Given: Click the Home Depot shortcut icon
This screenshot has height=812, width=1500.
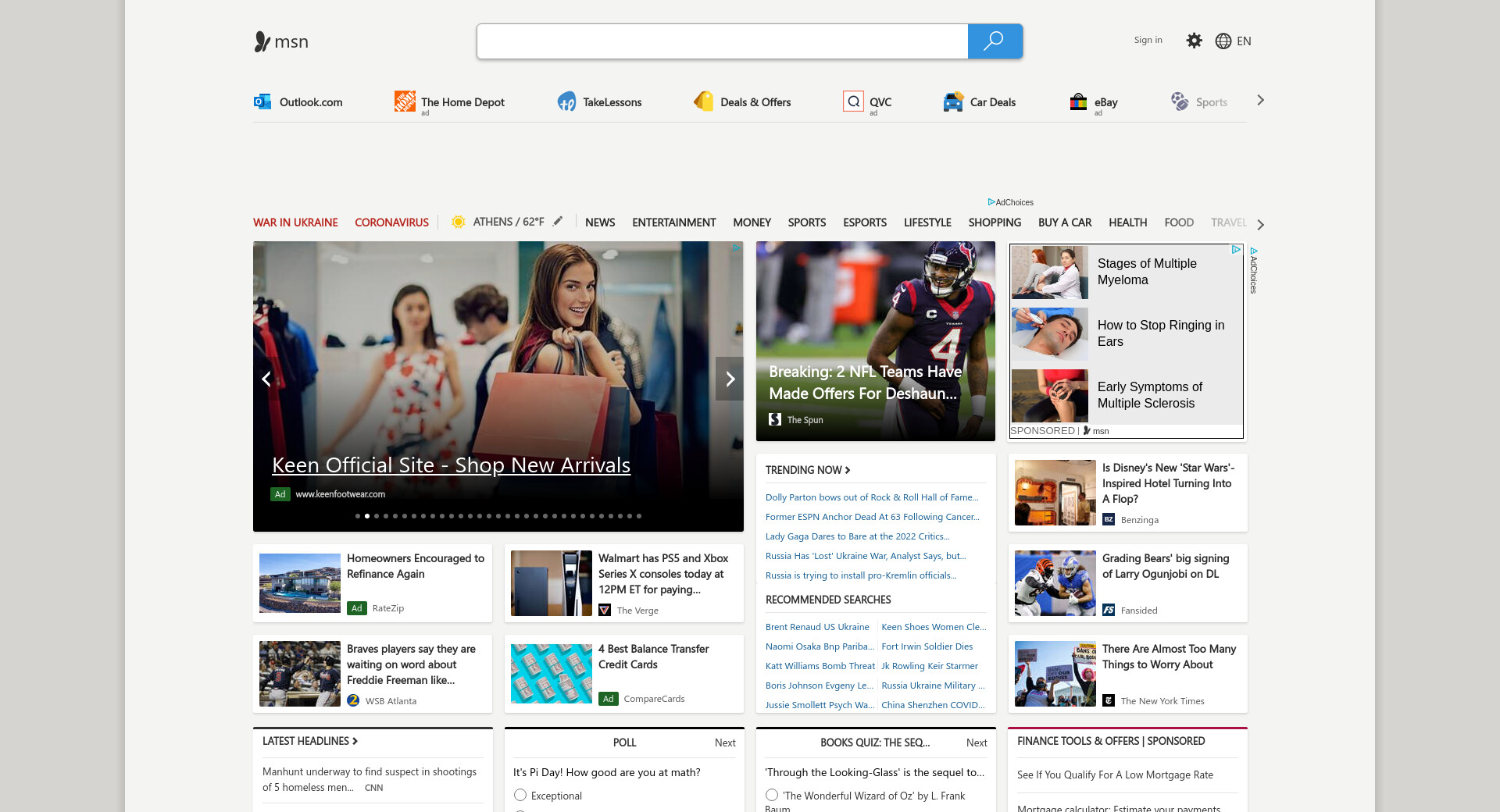Looking at the screenshot, I should click(x=405, y=101).
